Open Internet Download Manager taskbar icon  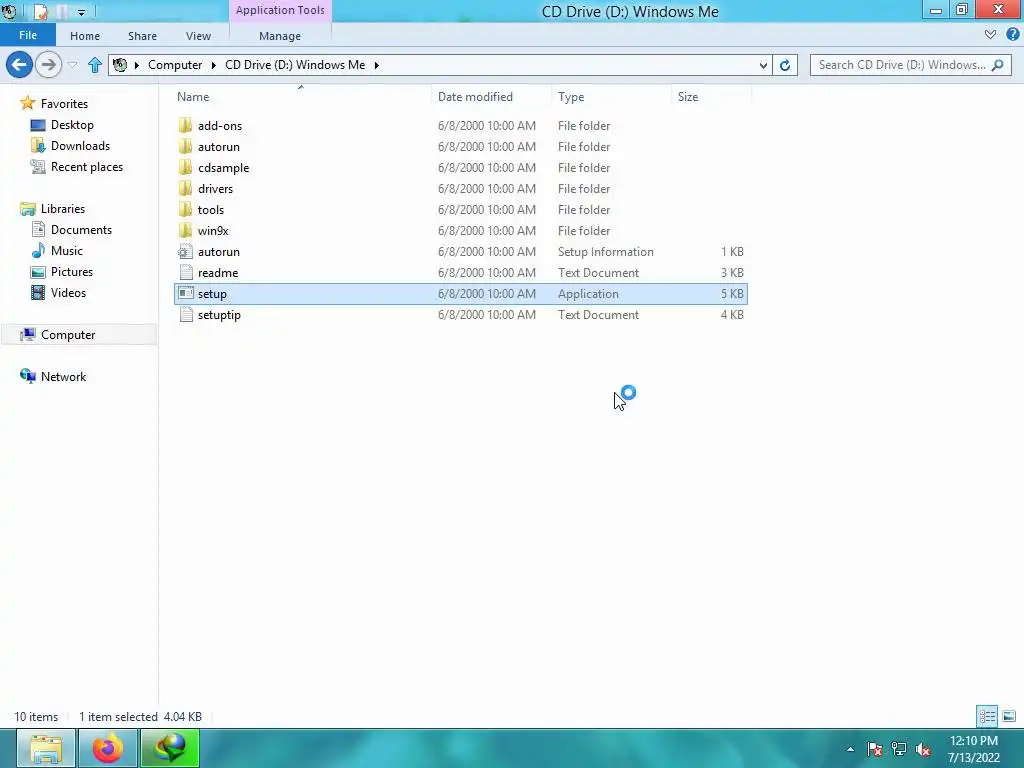tap(170, 748)
